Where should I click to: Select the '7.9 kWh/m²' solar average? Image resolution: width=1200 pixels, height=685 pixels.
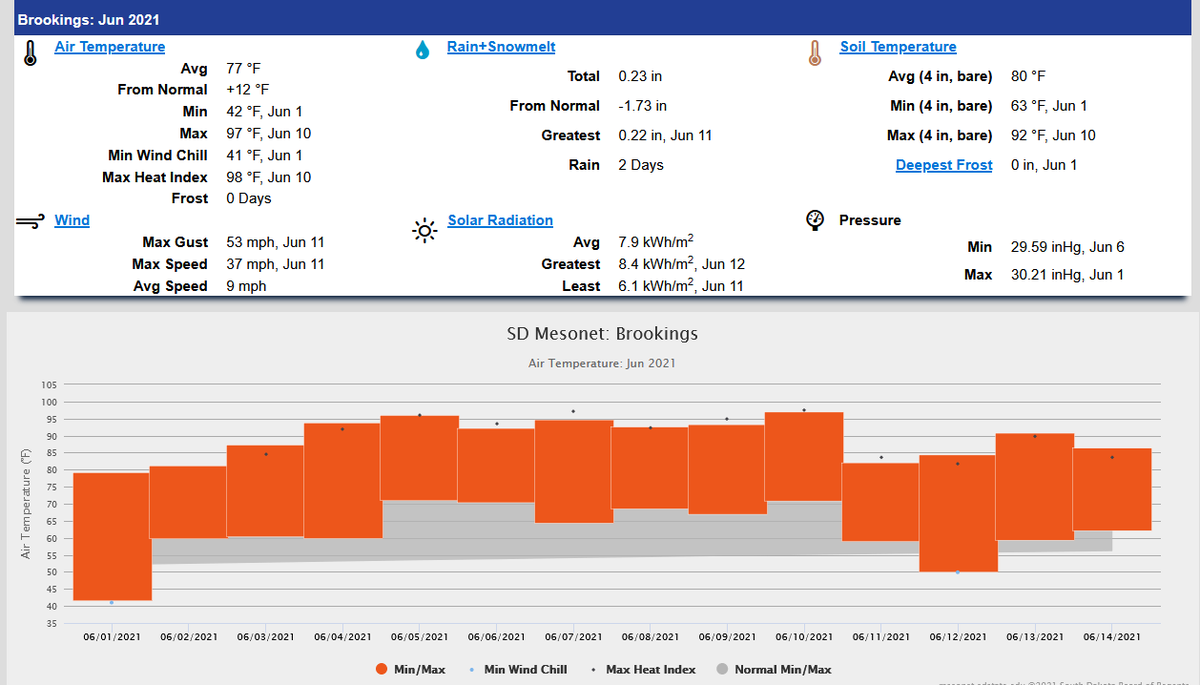[657, 242]
